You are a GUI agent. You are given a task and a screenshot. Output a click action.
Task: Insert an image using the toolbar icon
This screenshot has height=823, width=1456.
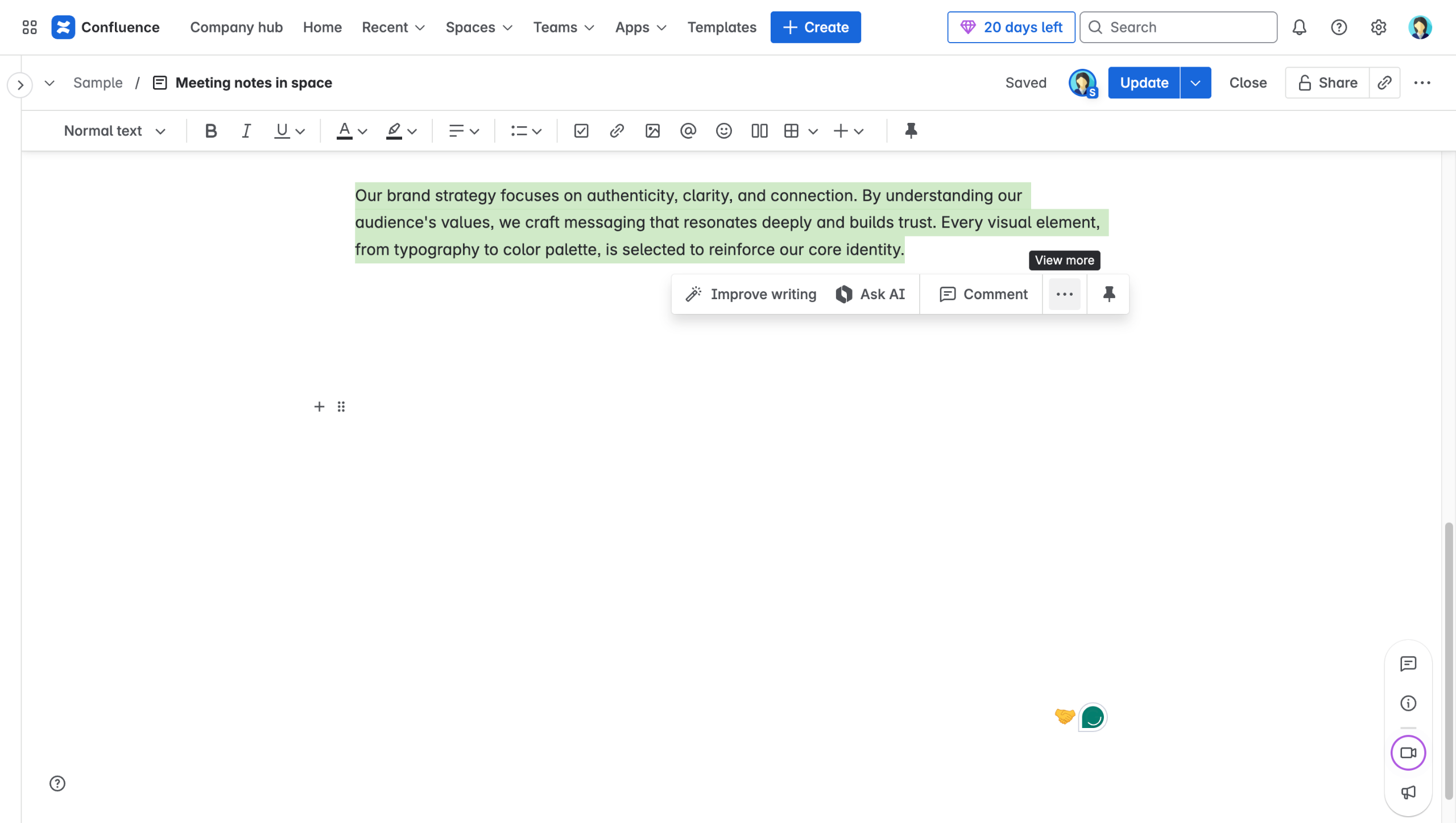(x=652, y=131)
